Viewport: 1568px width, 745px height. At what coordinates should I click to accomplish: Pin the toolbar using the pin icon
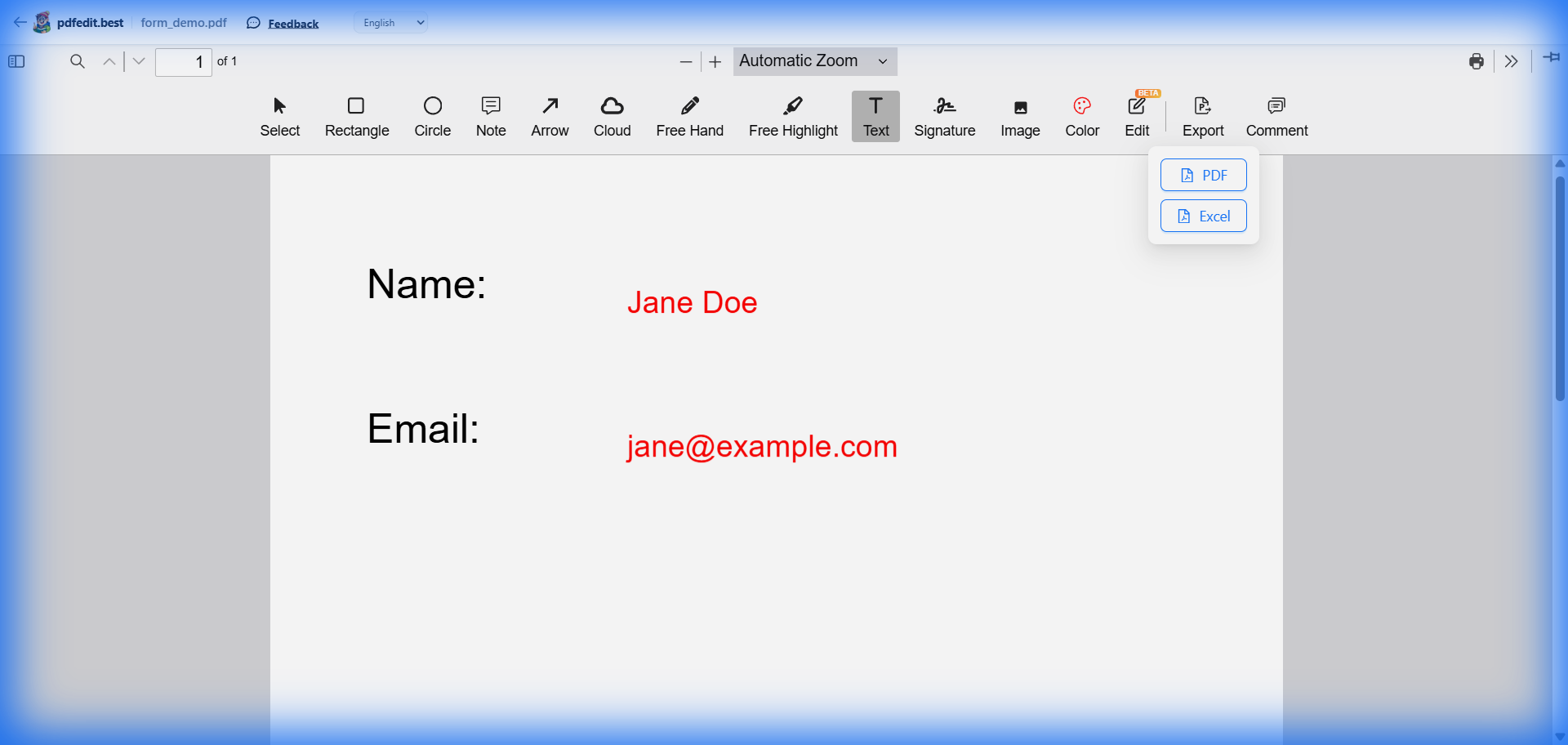click(x=1551, y=58)
